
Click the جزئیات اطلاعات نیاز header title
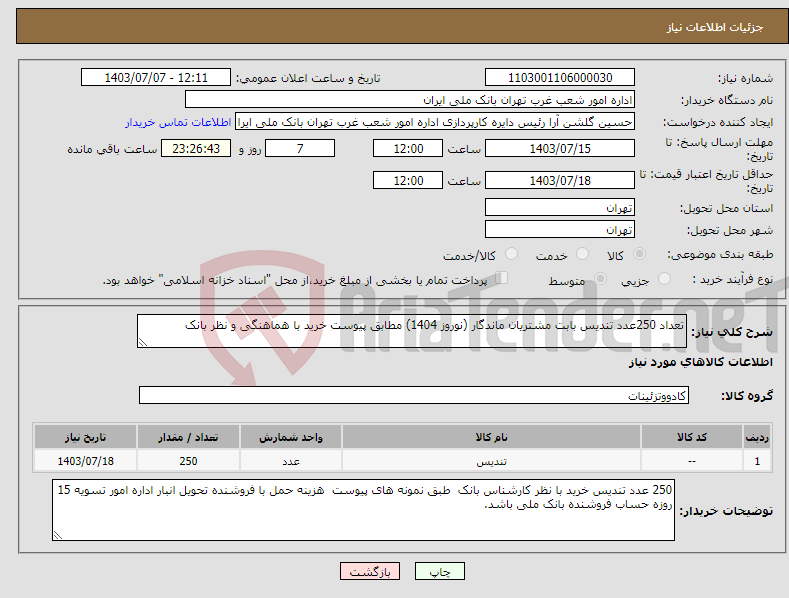[715, 27]
